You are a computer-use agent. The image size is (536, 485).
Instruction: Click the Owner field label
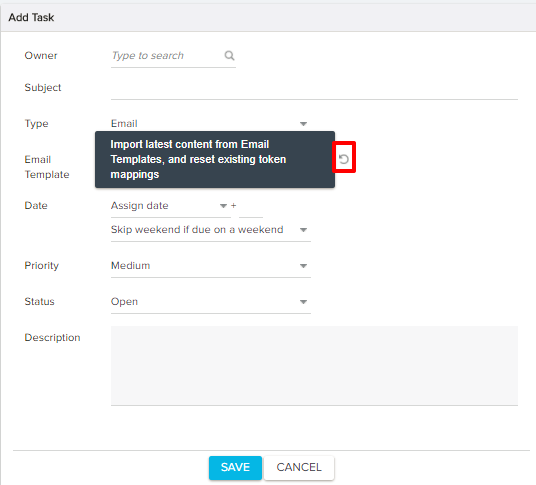(x=41, y=55)
